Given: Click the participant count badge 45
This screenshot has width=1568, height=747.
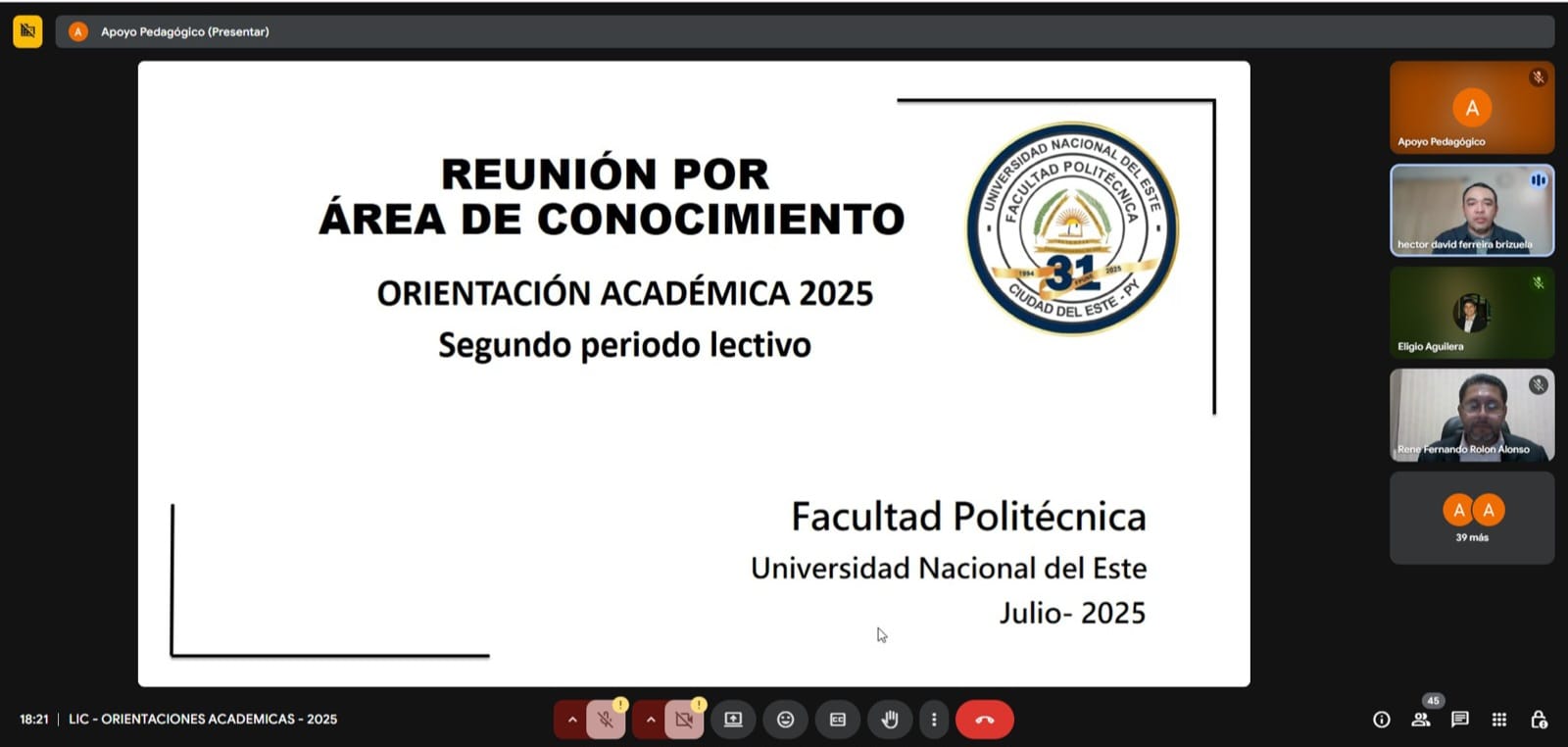Looking at the screenshot, I should 1433,701.
